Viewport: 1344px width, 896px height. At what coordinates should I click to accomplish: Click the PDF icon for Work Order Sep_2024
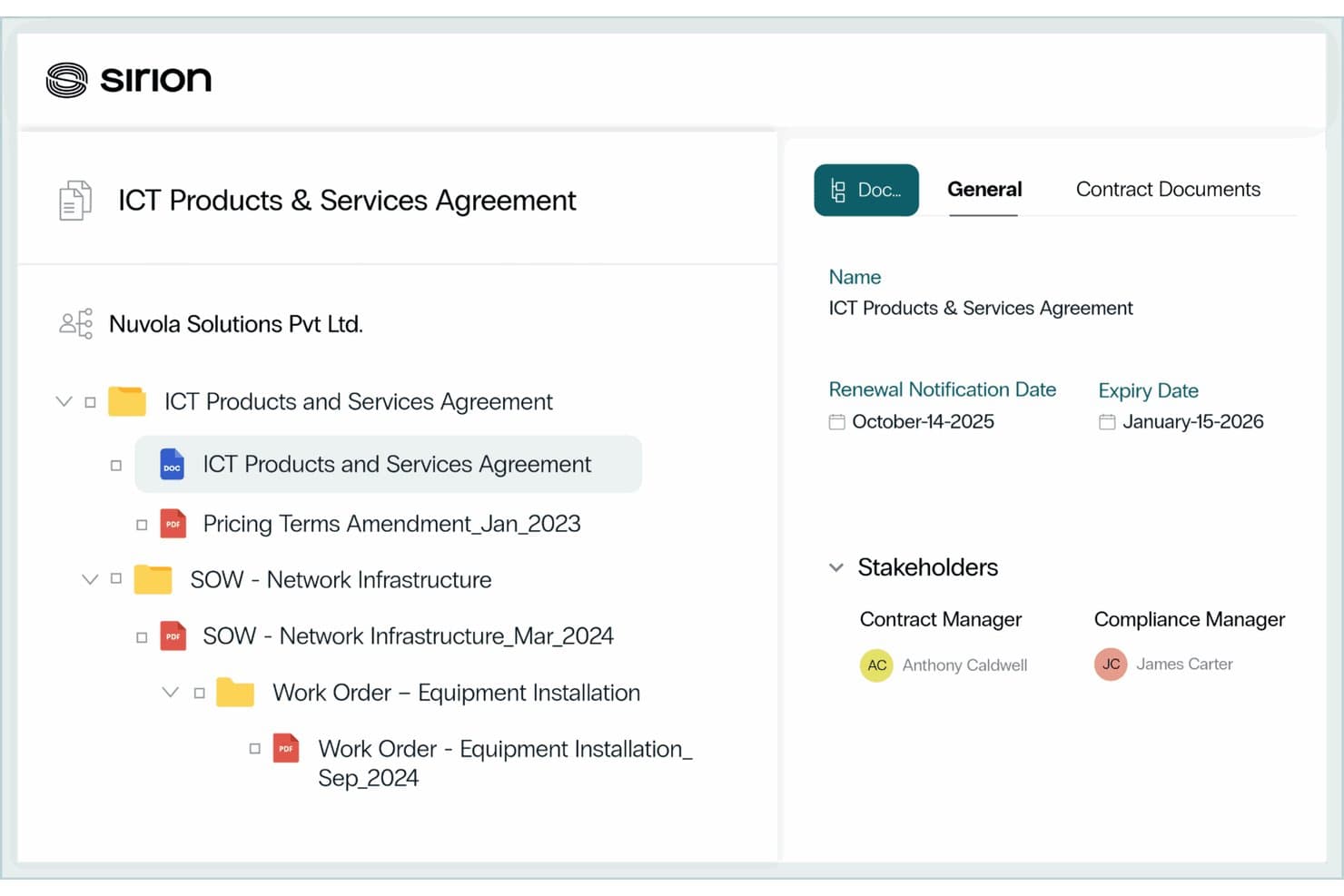[286, 748]
